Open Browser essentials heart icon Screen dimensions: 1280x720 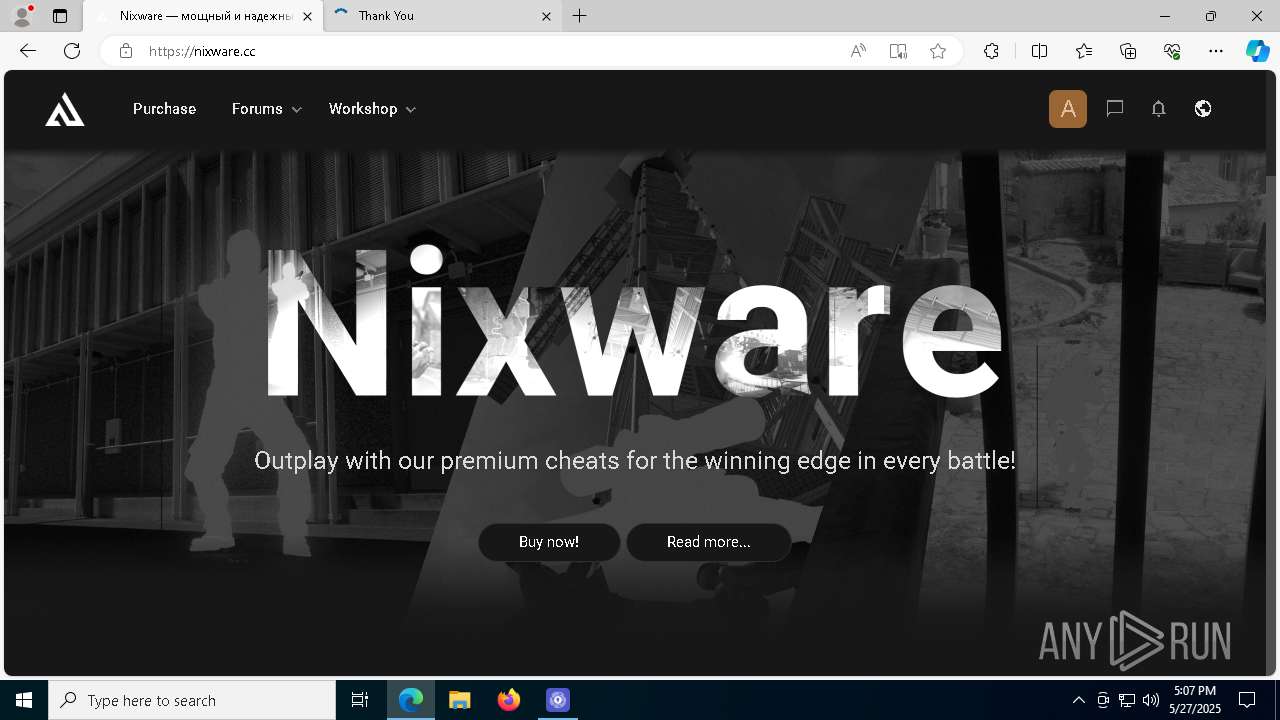1172,51
